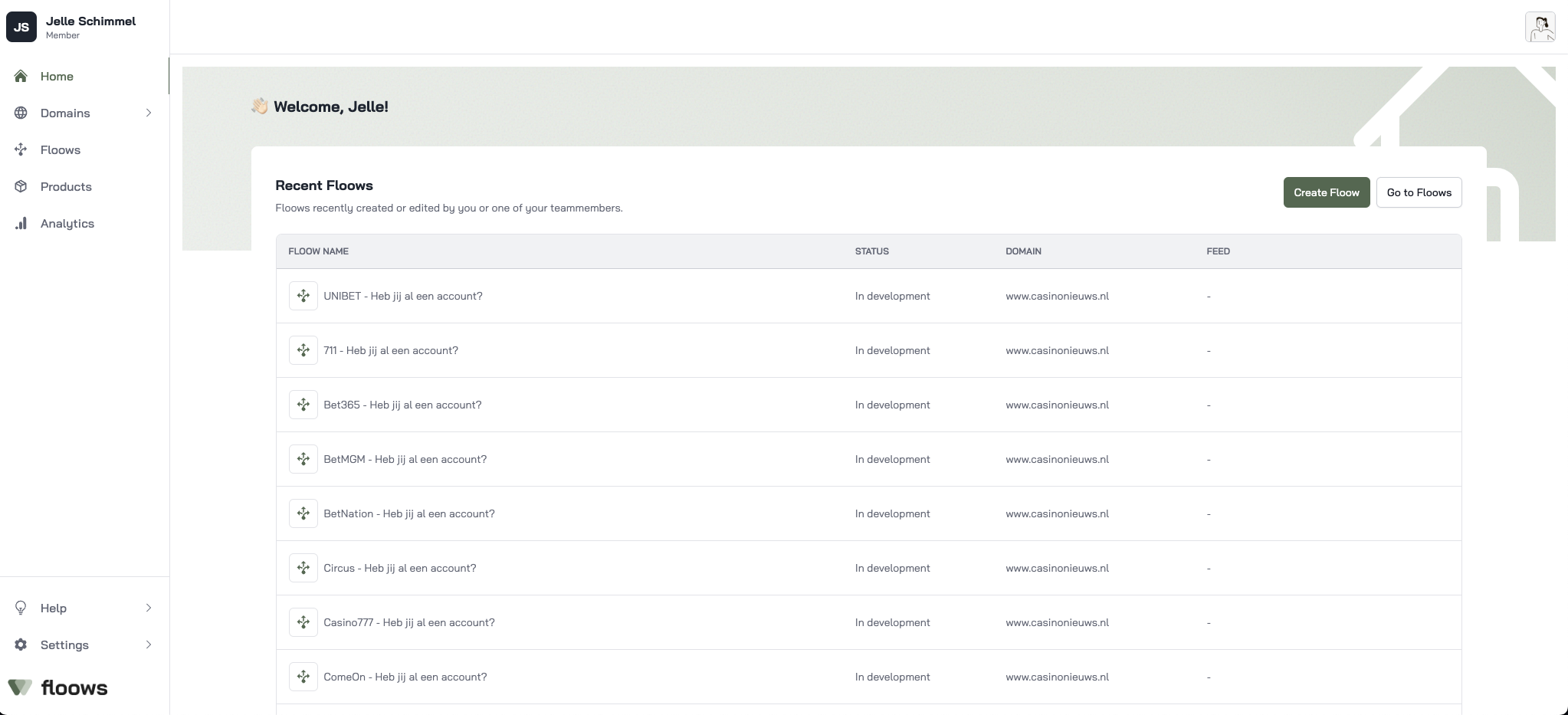Click 'In development' status in the Bet365 row

(x=893, y=405)
